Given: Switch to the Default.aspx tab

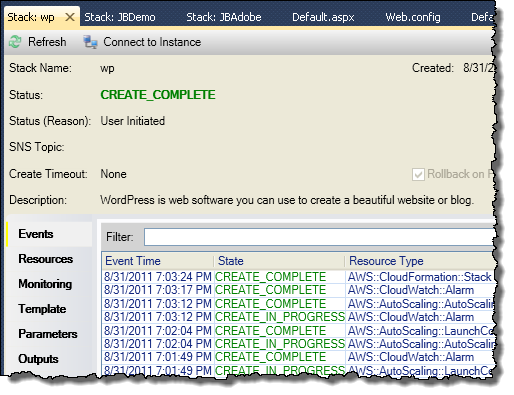Looking at the screenshot, I should coord(323,17).
